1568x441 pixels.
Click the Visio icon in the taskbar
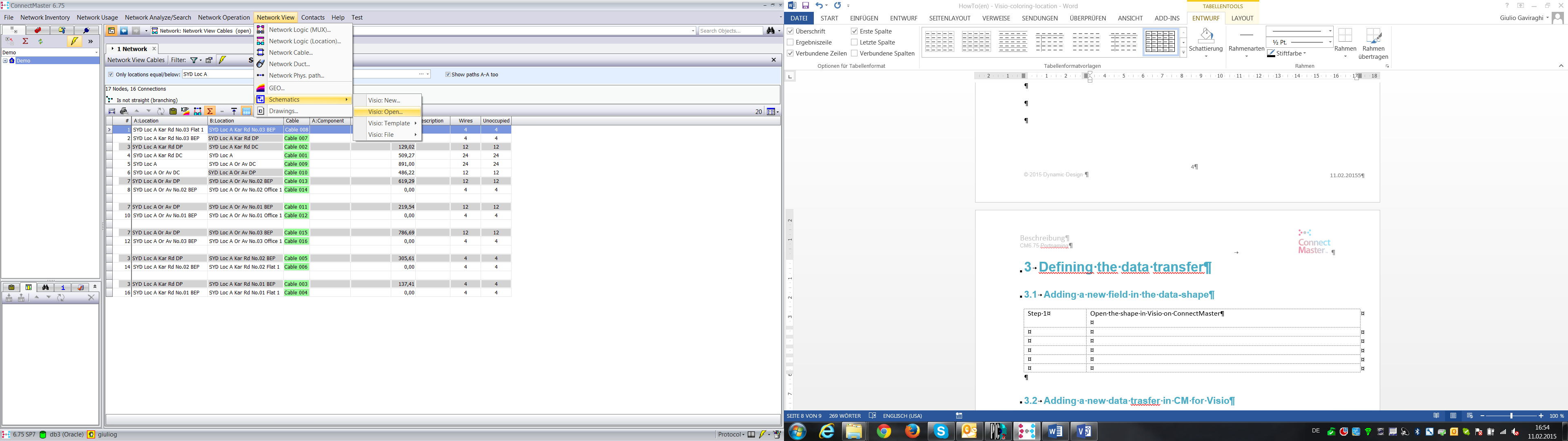[x=1083, y=431]
